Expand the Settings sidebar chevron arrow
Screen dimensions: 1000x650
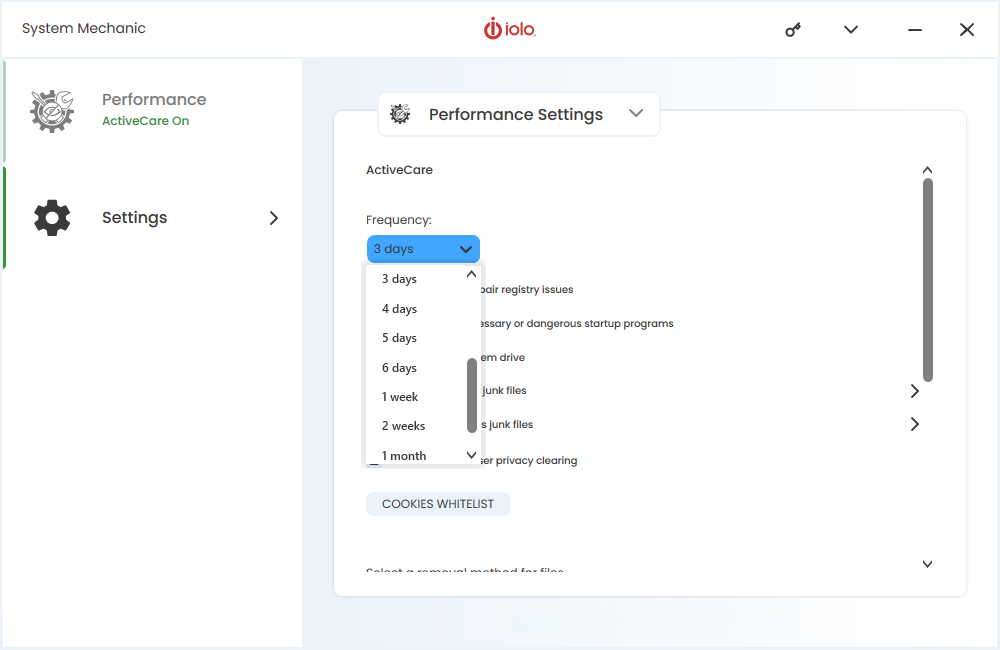274,218
